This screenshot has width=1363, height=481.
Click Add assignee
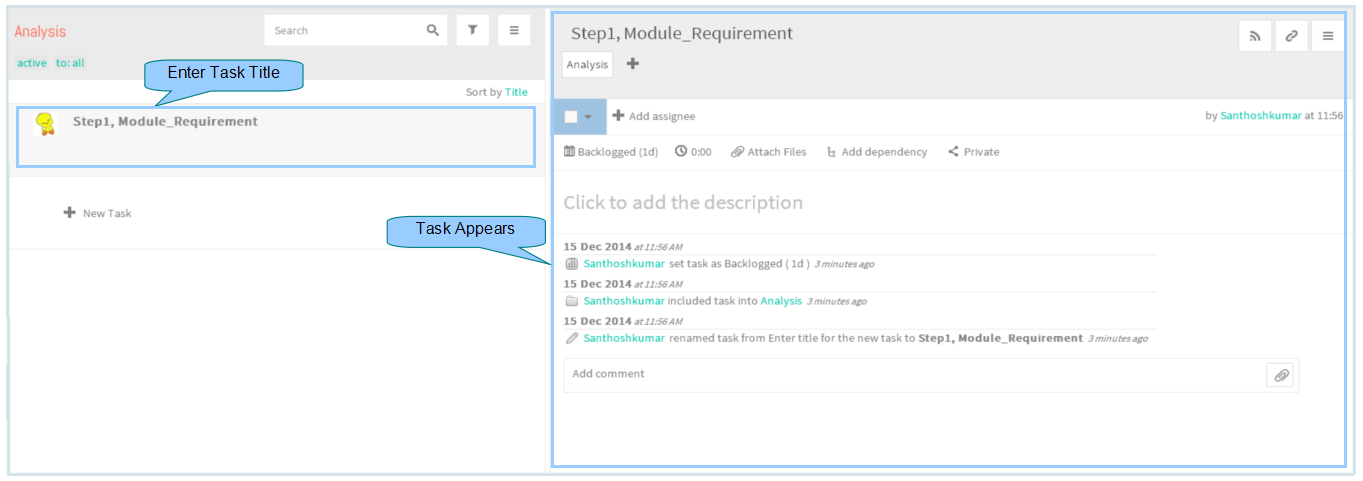(x=654, y=116)
